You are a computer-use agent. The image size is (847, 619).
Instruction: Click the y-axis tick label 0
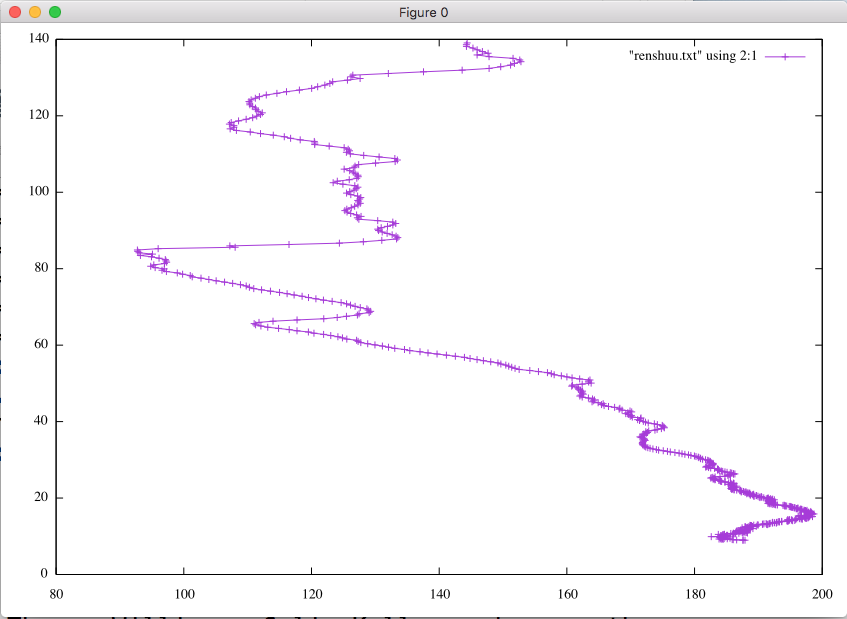[x=45, y=574]
